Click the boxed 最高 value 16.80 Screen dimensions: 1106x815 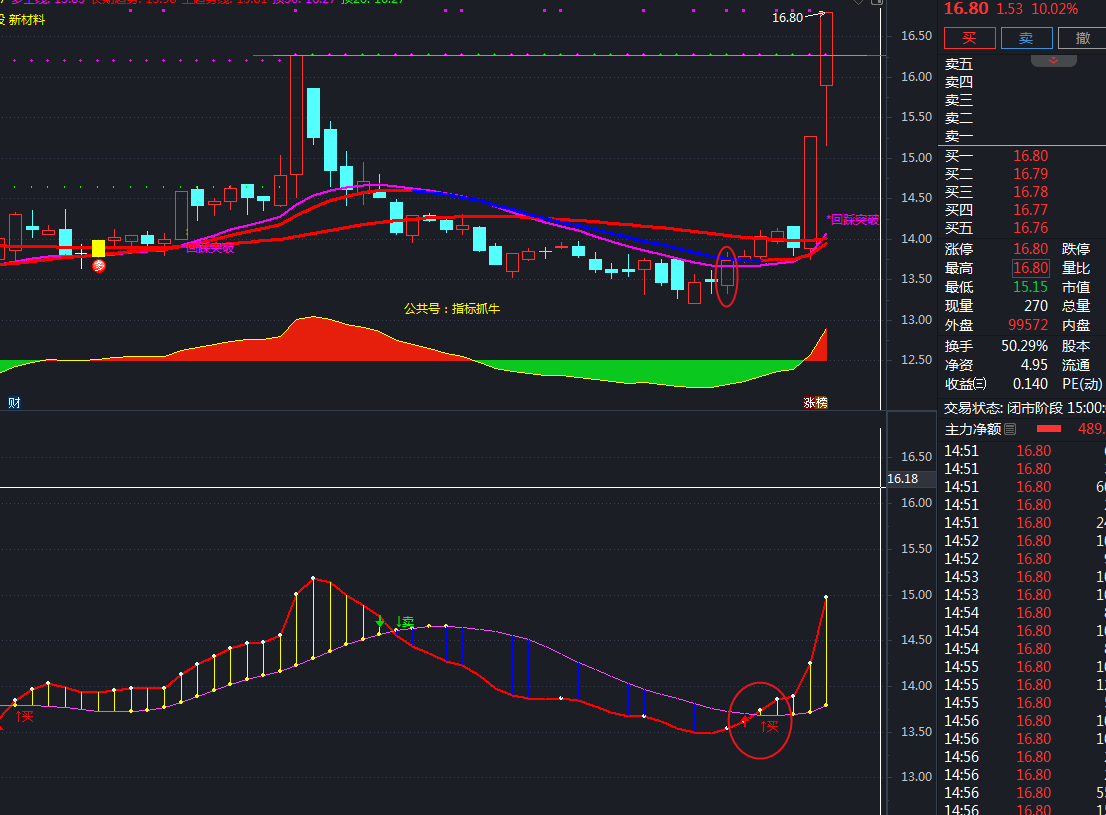(1031, 268)
